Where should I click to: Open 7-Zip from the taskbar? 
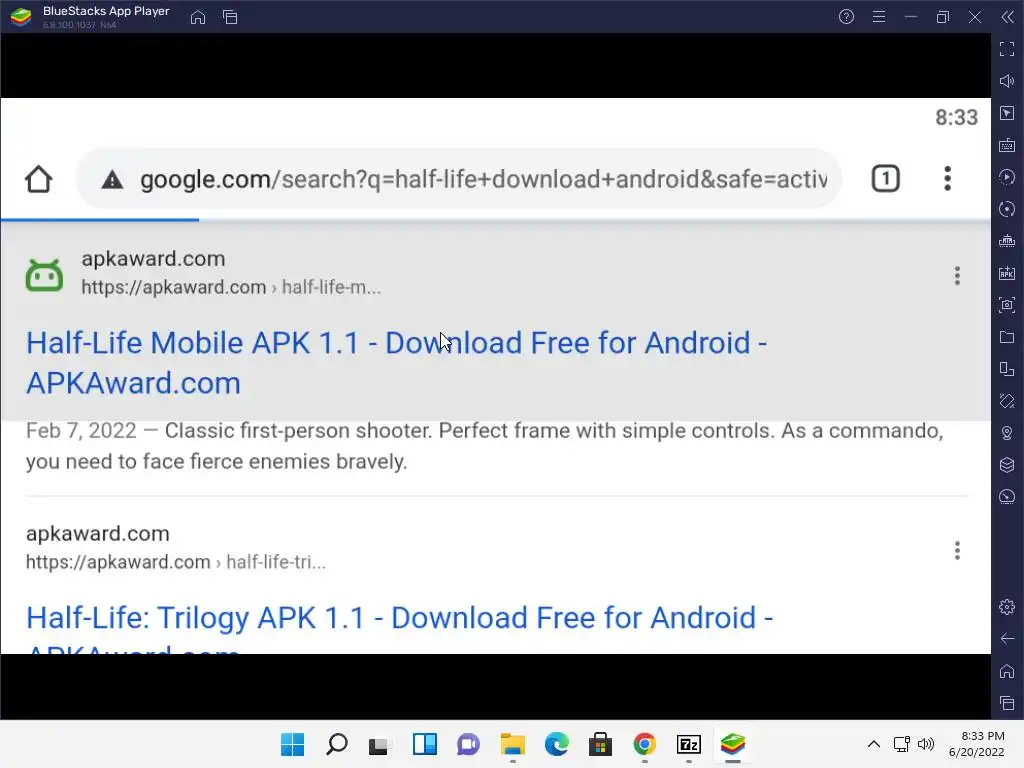point(689,744)
